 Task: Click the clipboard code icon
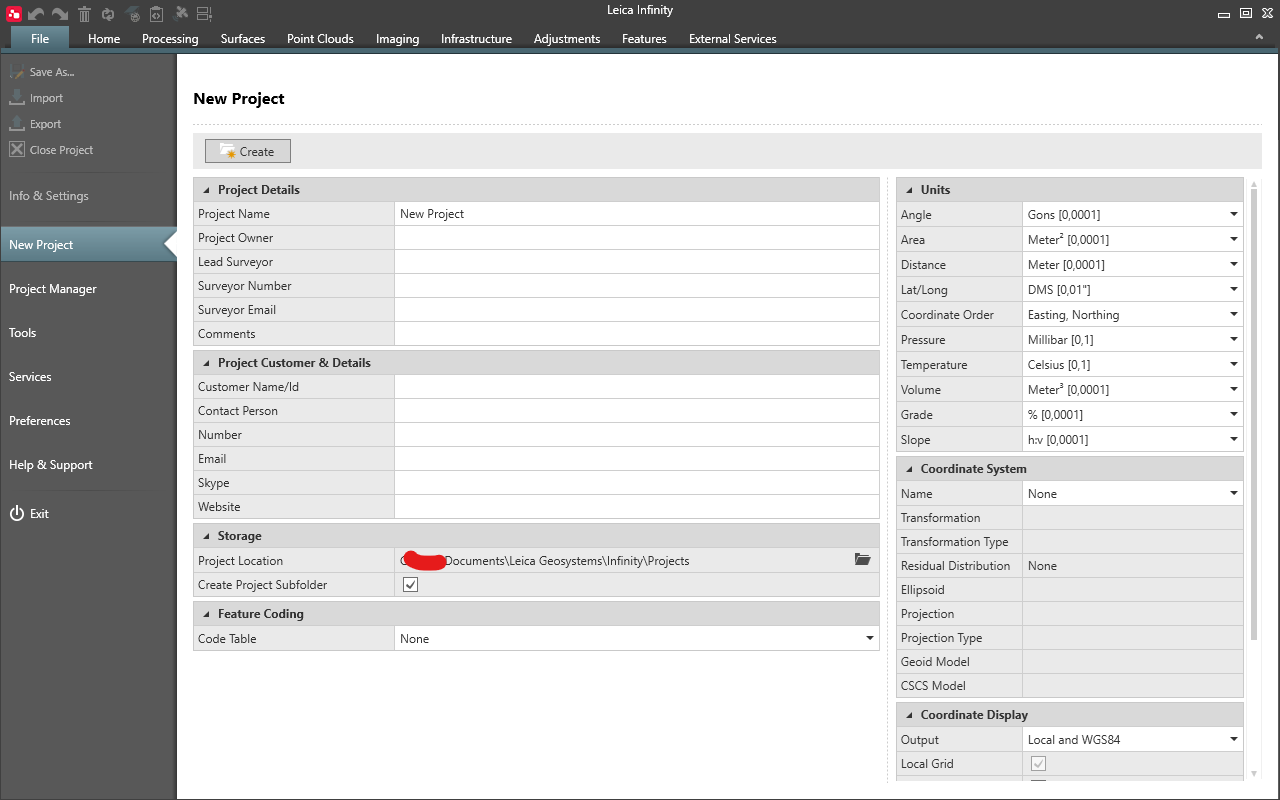pyautogui.click(x=157, y=14)
